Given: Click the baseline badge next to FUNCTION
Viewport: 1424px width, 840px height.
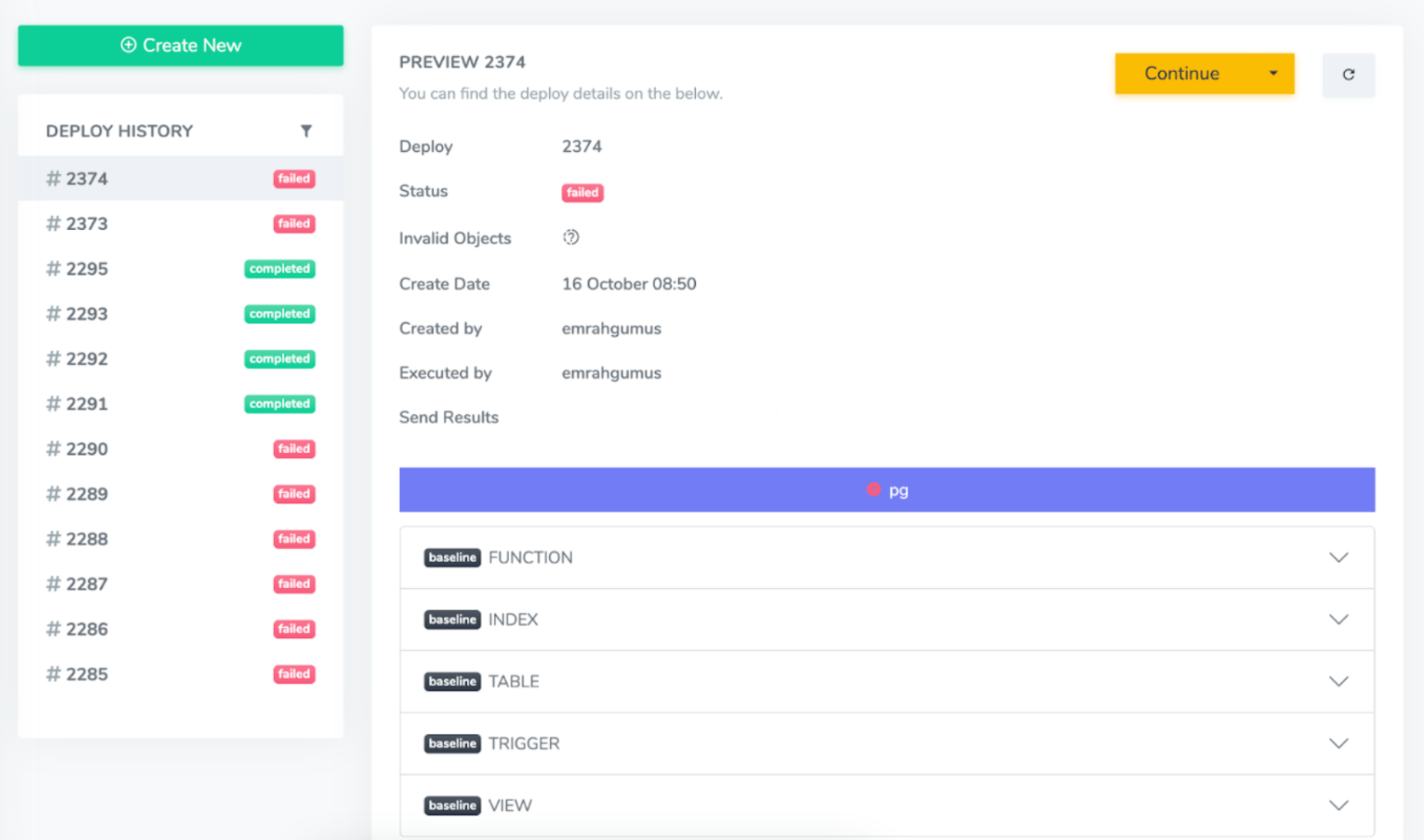Looking at the screenshot, I should point(451,557).
